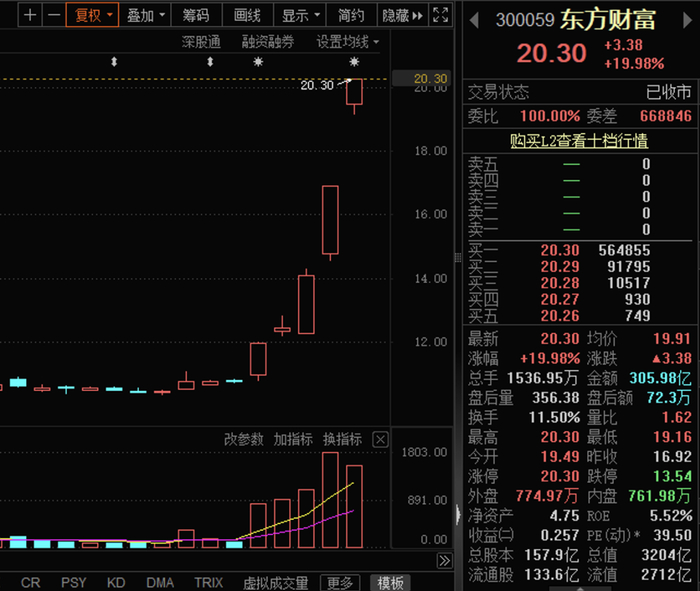Toggle fullscreen chart icon
This screenshot has height=591, width=700.
coord(440,15)
